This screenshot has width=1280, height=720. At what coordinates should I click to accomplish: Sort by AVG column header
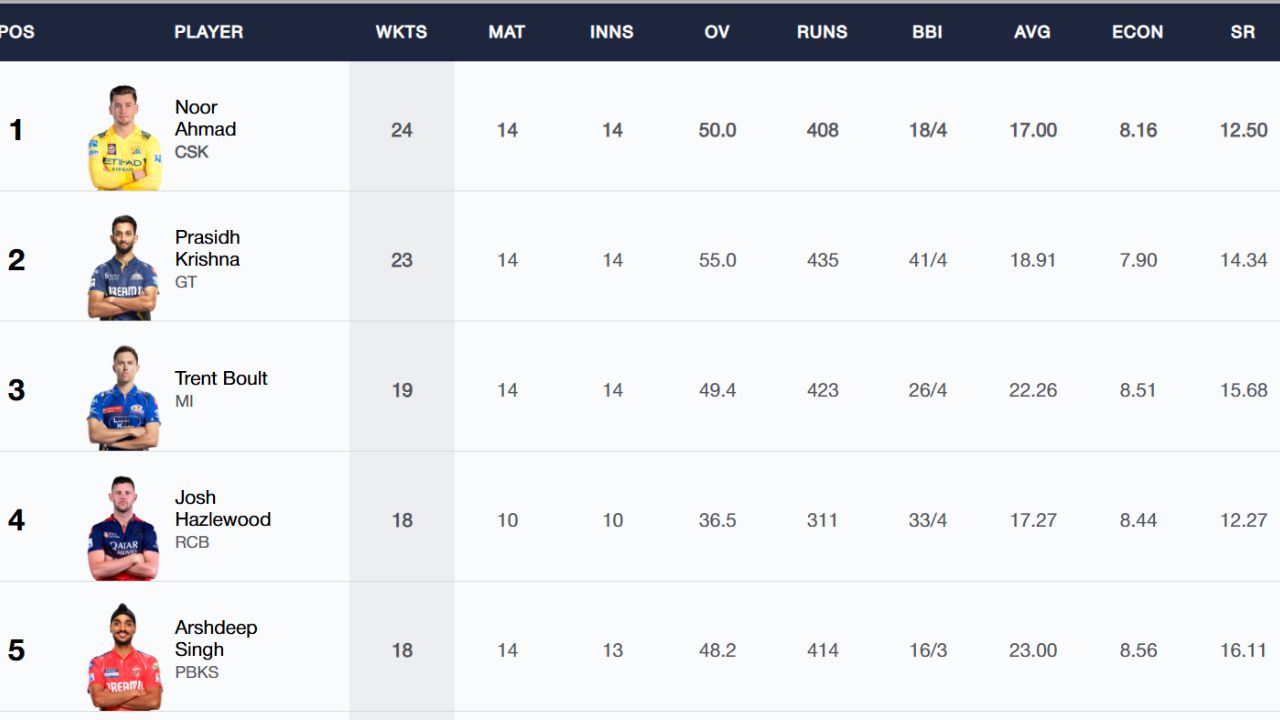(x=1032, y=32)
